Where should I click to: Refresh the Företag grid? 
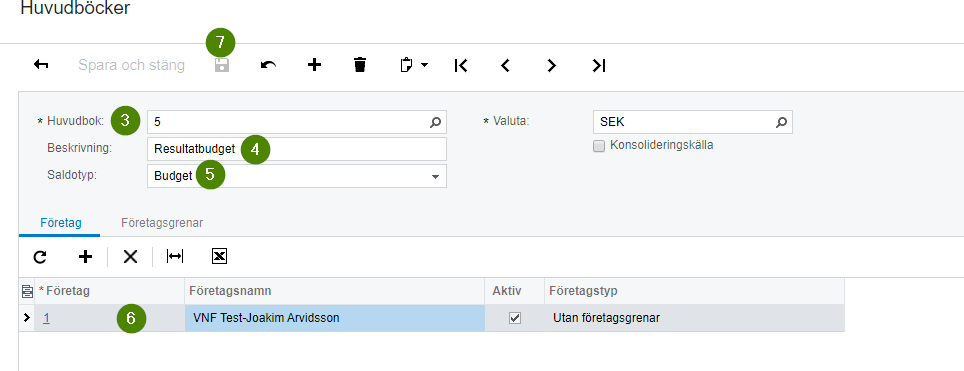click(x=40, y=257)
